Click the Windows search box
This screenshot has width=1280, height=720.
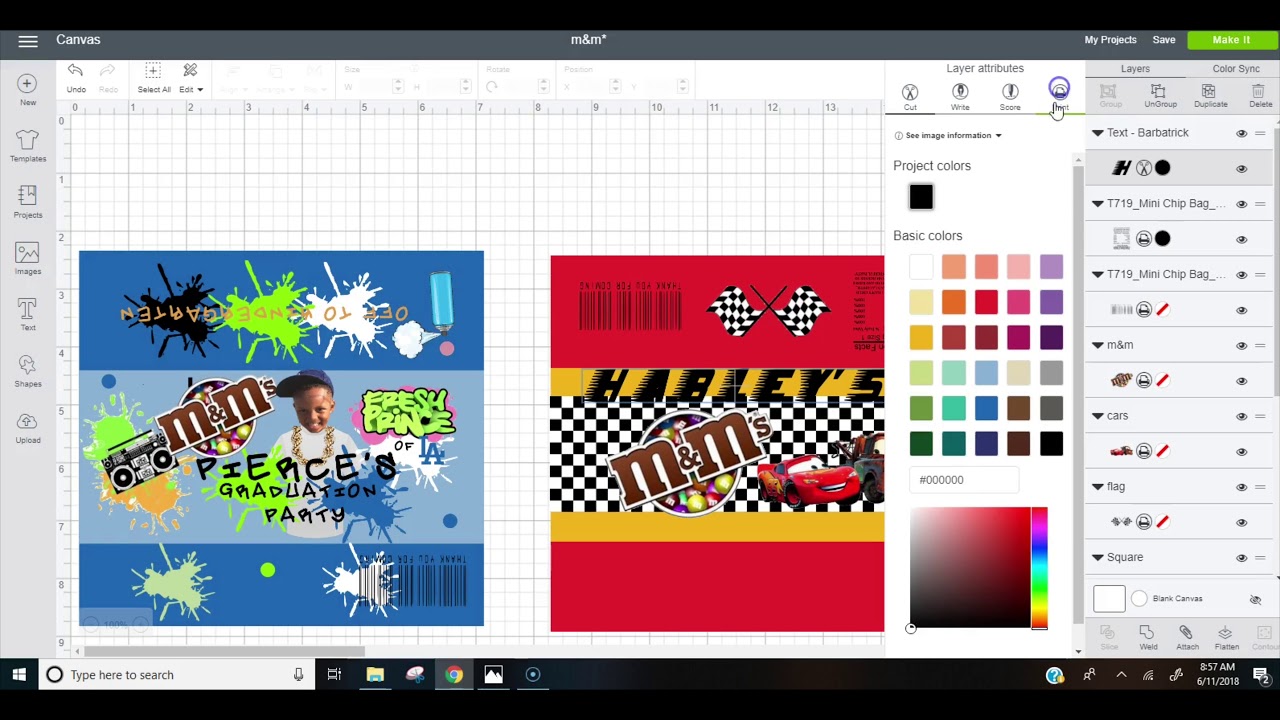coord(175,675)
